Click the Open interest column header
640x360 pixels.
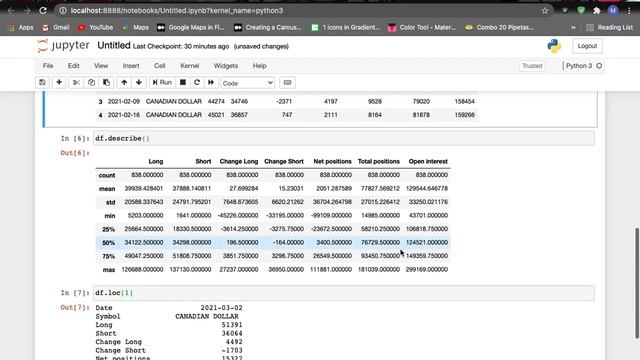tap(428, 161)
